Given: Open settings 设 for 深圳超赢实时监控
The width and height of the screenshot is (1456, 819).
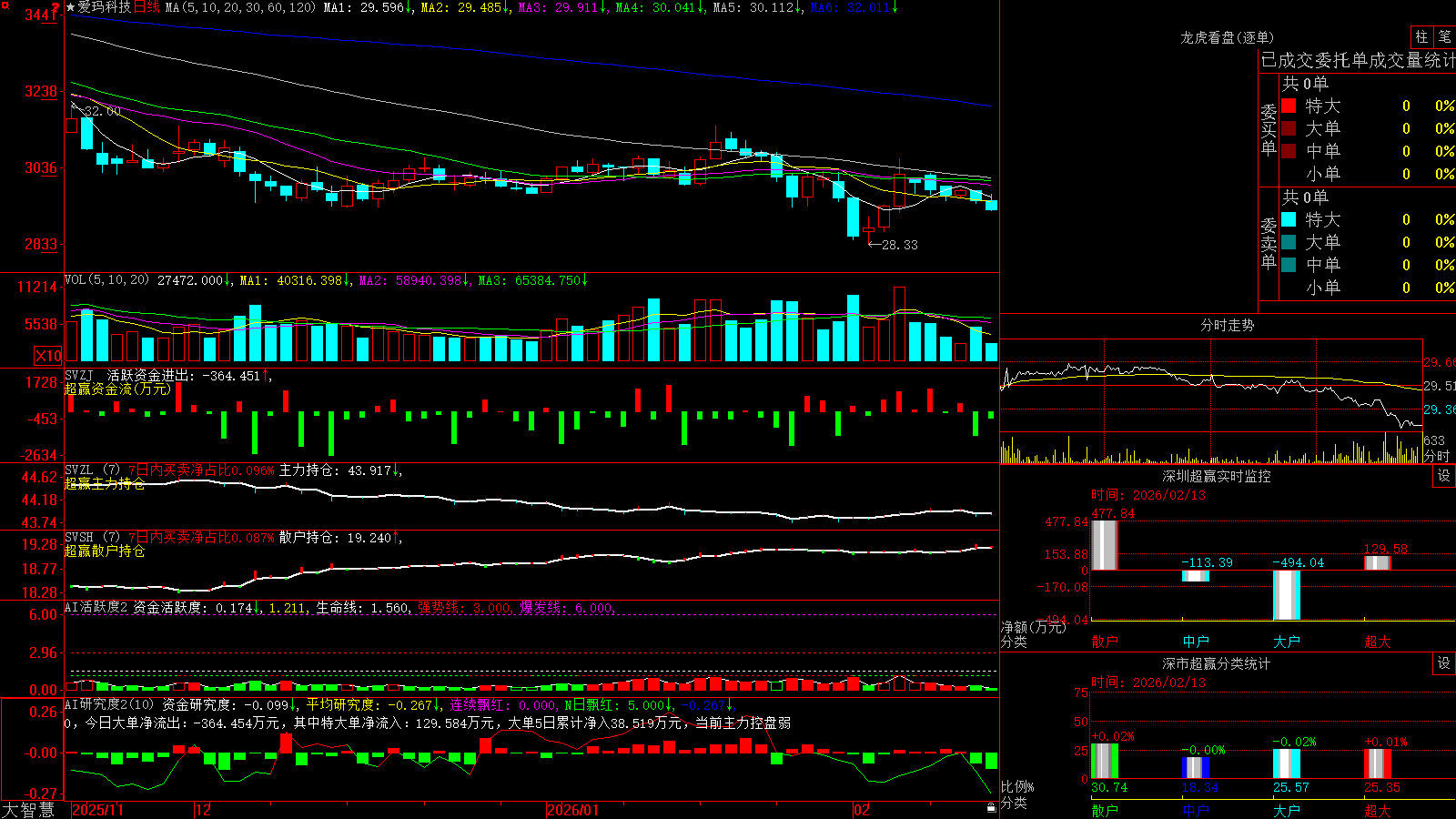Looking at the screenshot, I should [1444, 476].
